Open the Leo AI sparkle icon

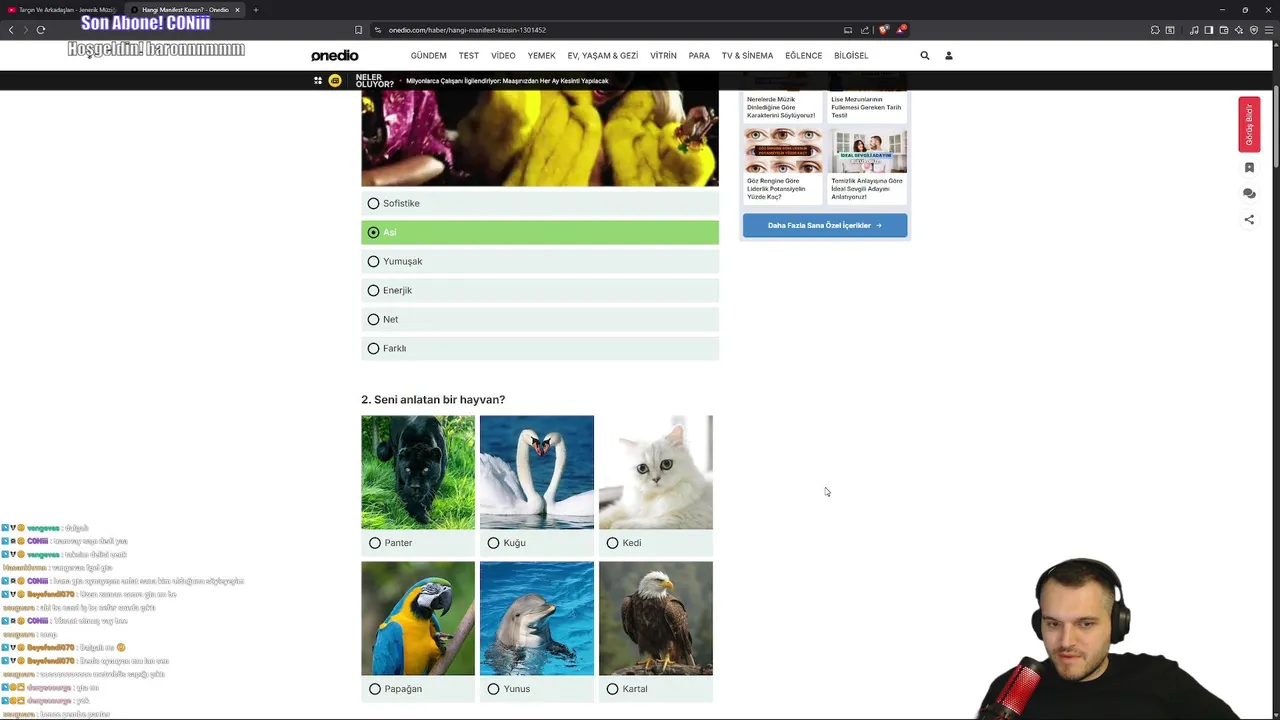[x=1239, y=30]
